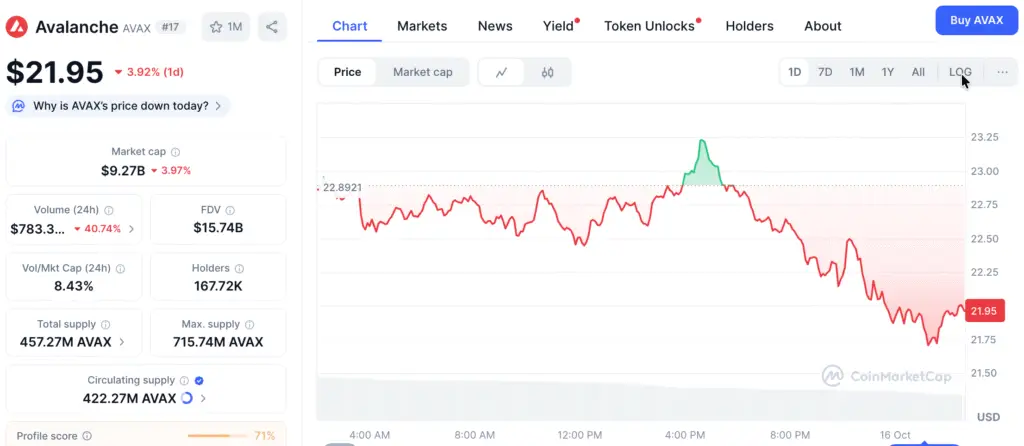Expand Total supply details chevron
This screenshot has width=1024, height=446.
123,342
